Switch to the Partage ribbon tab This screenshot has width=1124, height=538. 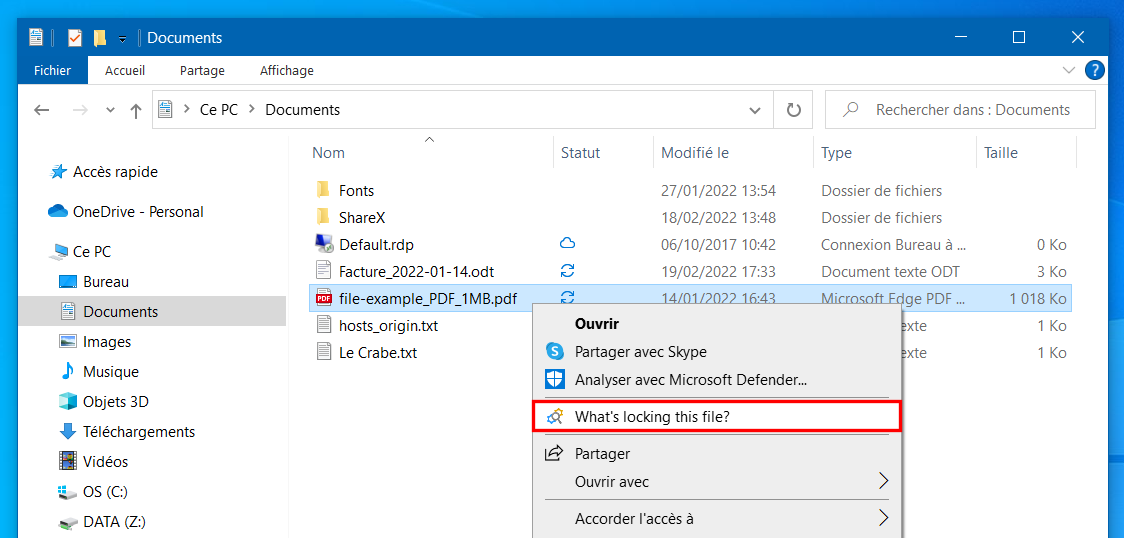(202, 70)
